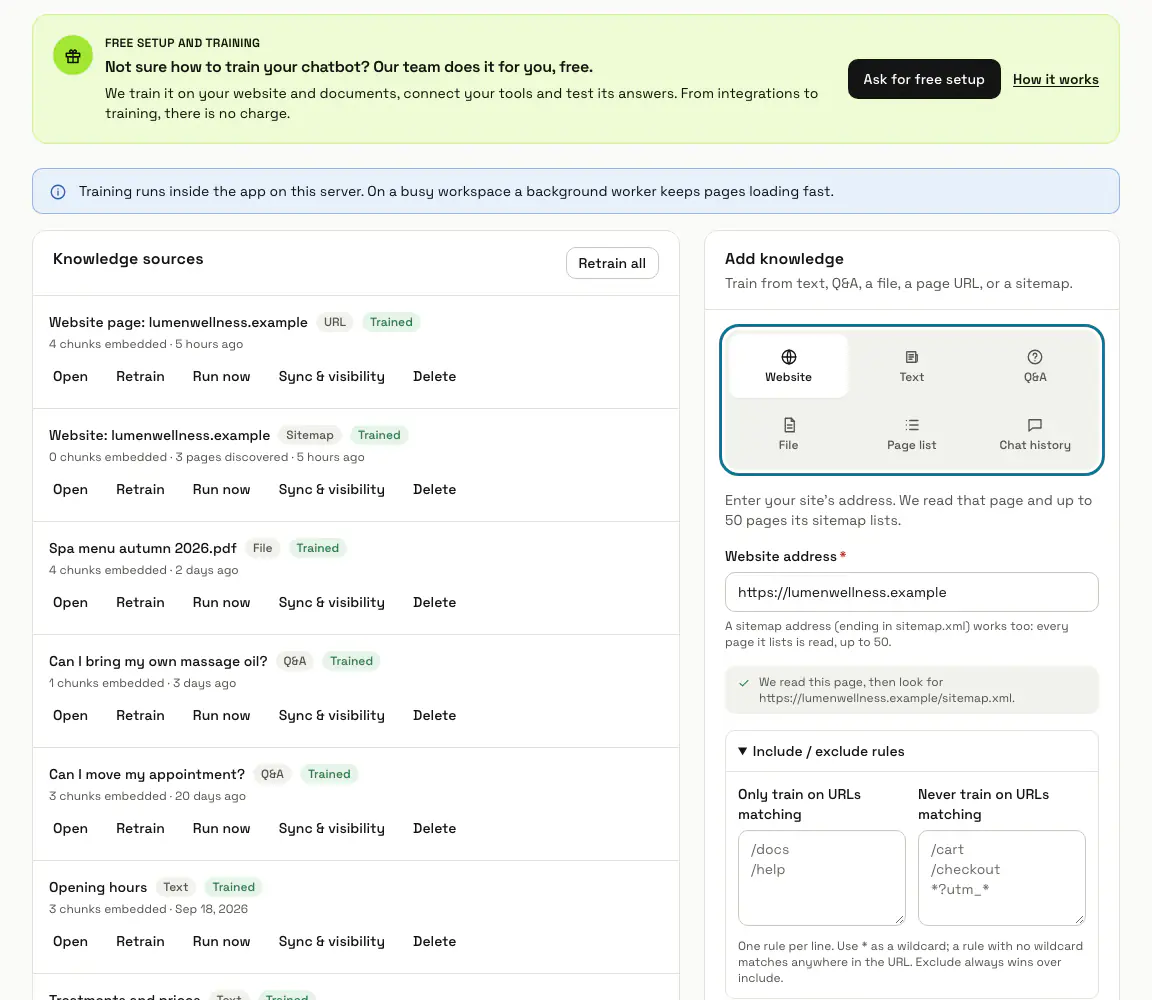Screen dimensions: 1152x1000
Task: Click the Only train on URLs textarea
Action: click(x=821, y=878)
